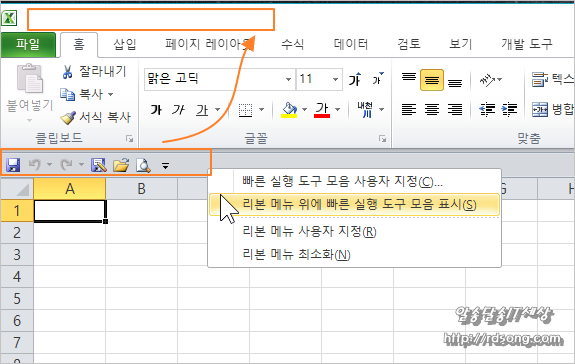This screenshot has height=364, width=575.
Task: Switch to 개발 도구 tab
Action: tap(526, 44)
